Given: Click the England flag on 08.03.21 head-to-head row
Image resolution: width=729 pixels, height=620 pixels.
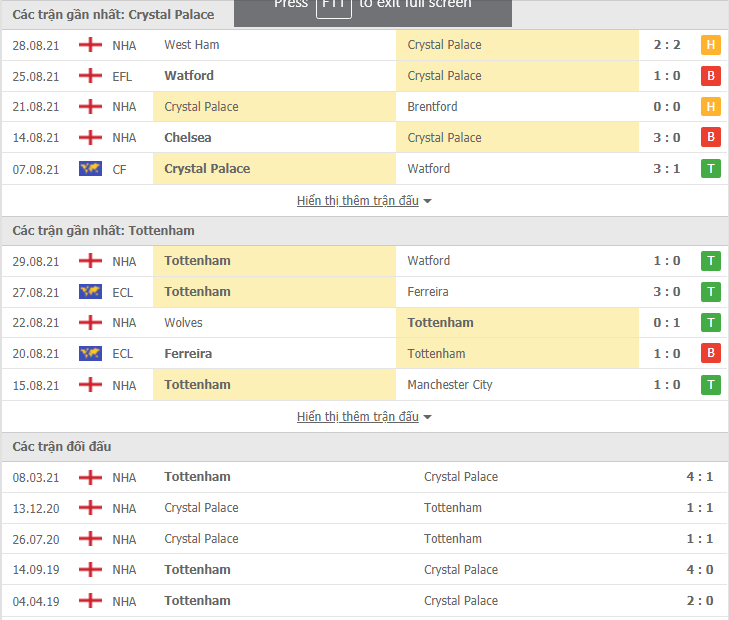Looking at the screenshot, I should pos(90,477).
